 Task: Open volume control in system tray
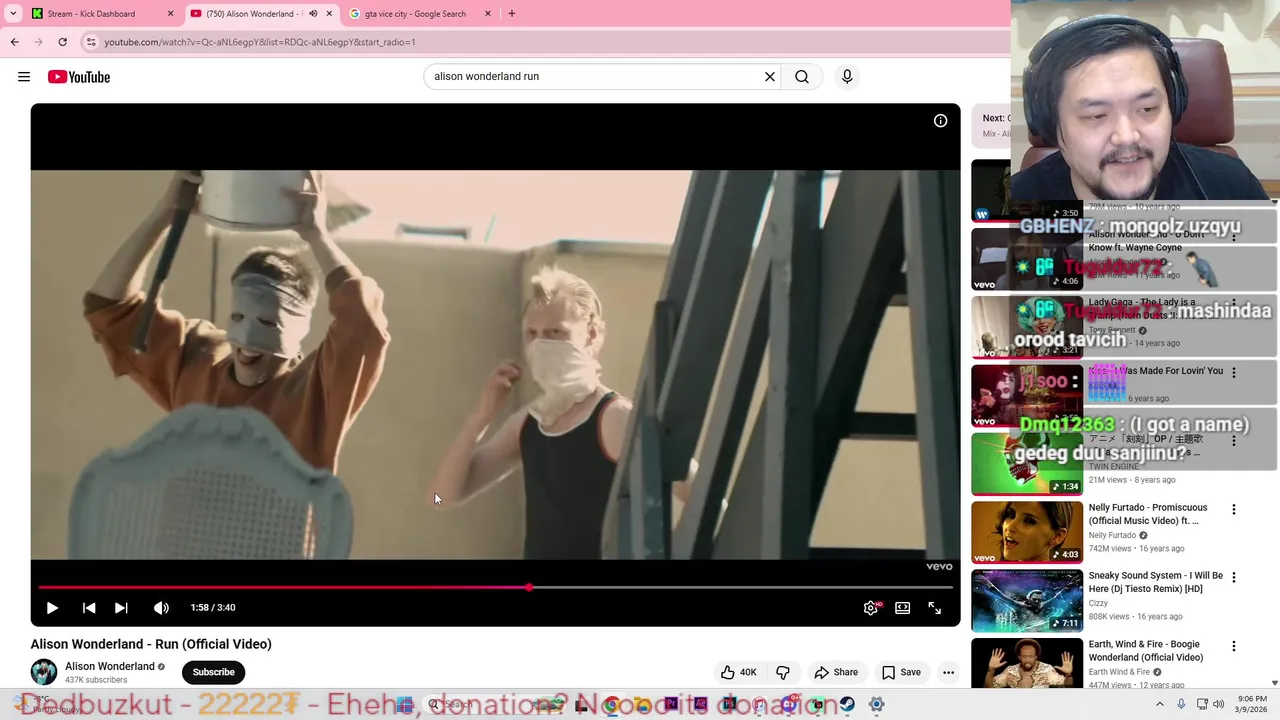[1218, 705]
